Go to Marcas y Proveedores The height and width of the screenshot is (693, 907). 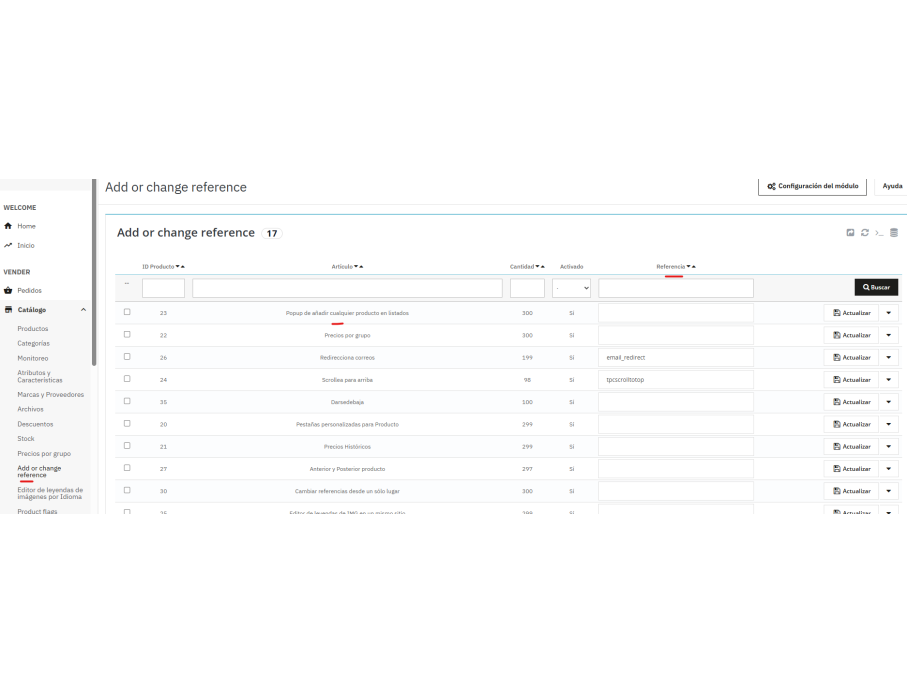click(x=50, y=395)
